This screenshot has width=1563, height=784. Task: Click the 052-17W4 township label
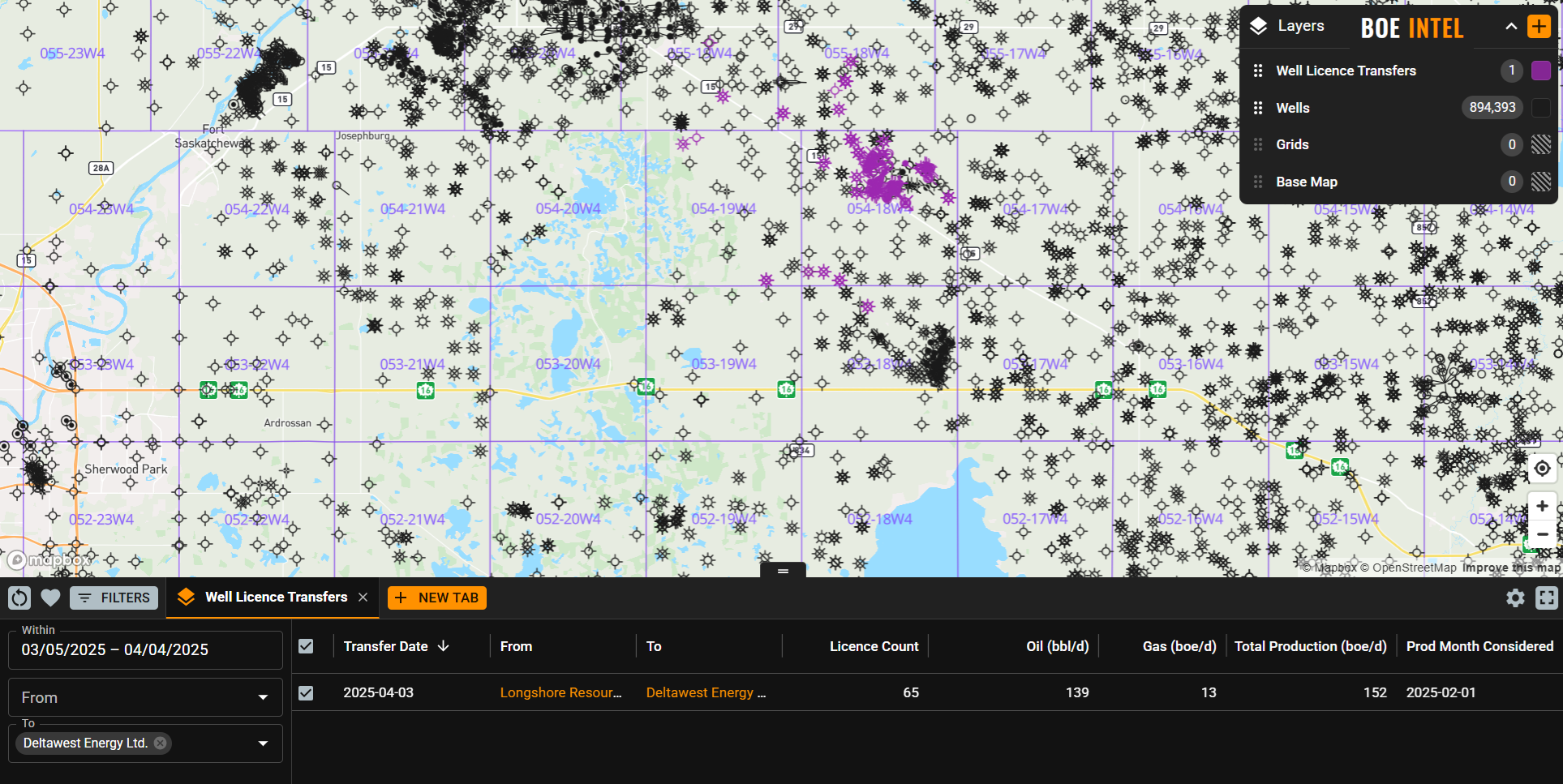pyautogui.click(x=1035, y=519)
